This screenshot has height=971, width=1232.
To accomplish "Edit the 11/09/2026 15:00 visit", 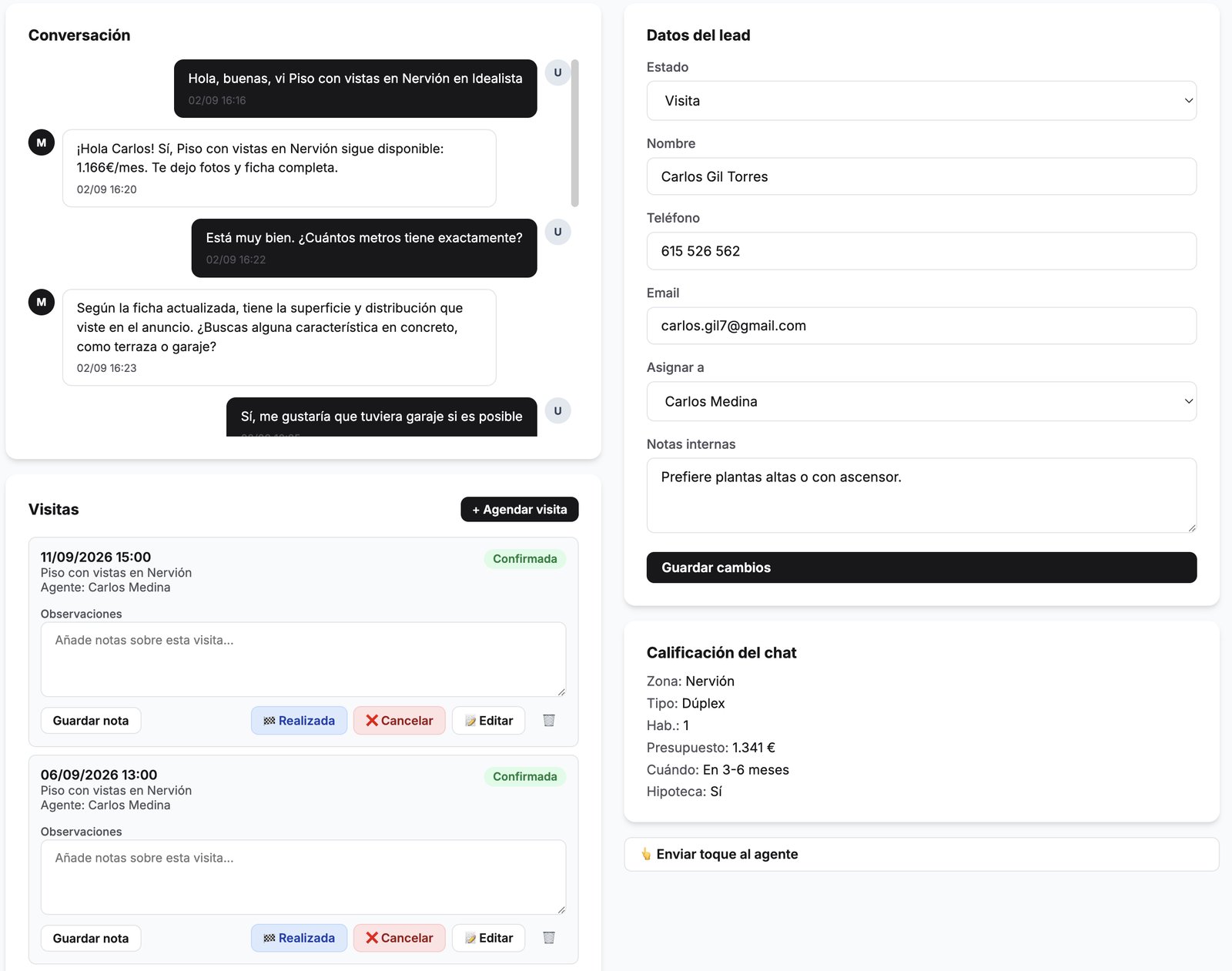I will click(x=488, y=721).
